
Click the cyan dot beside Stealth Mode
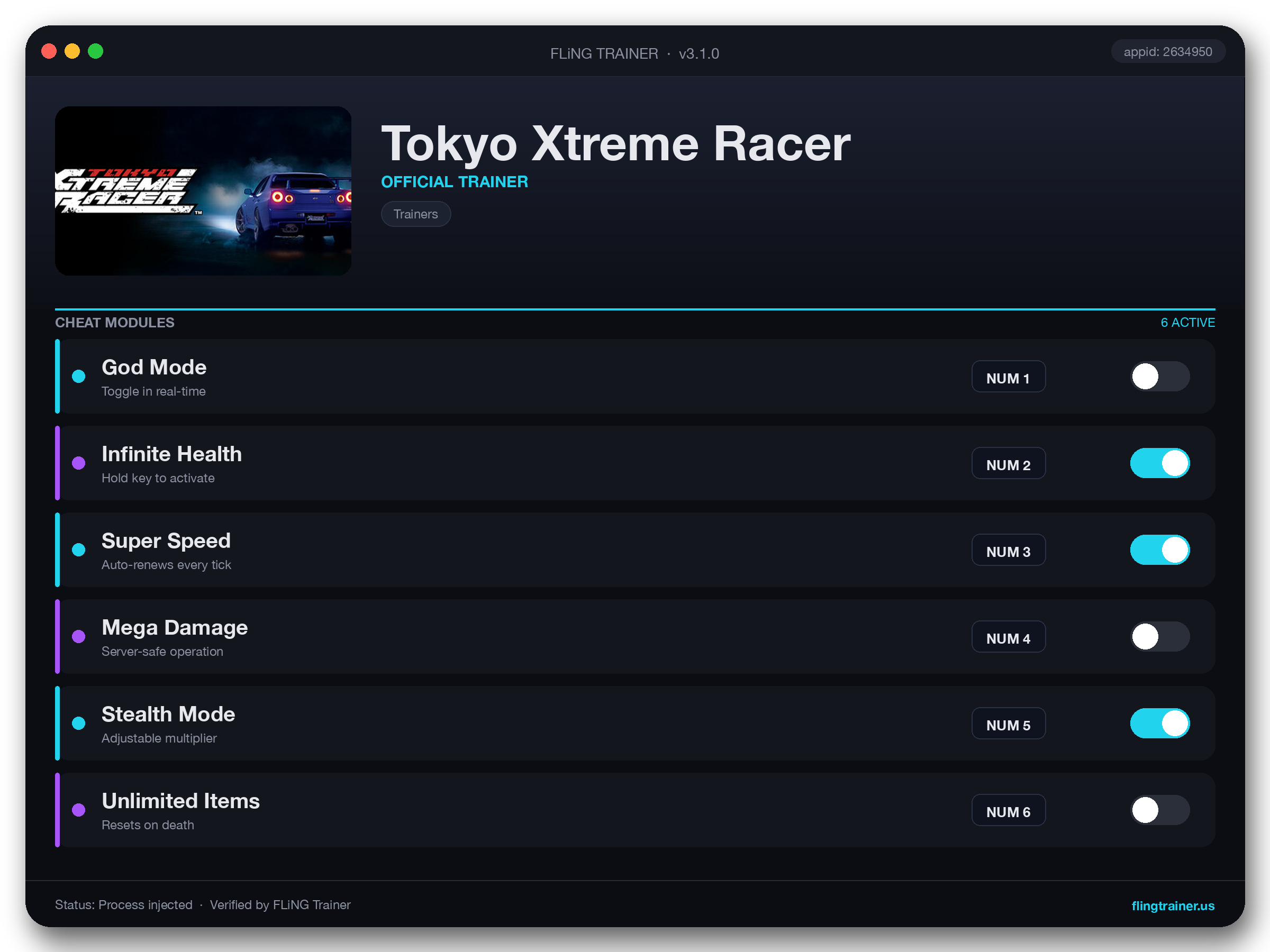pyautogui.click(x=79, y=723)
